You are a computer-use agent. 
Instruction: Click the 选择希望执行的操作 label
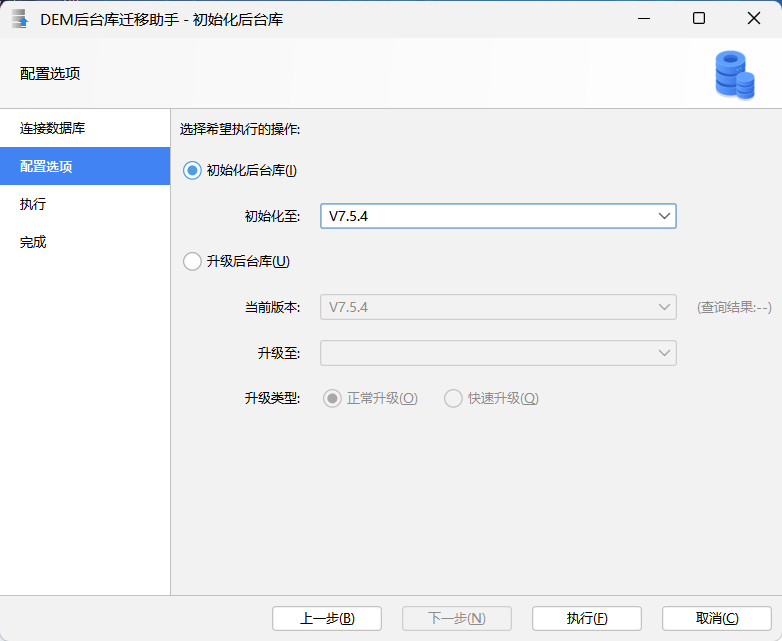[x=240, y=130]
